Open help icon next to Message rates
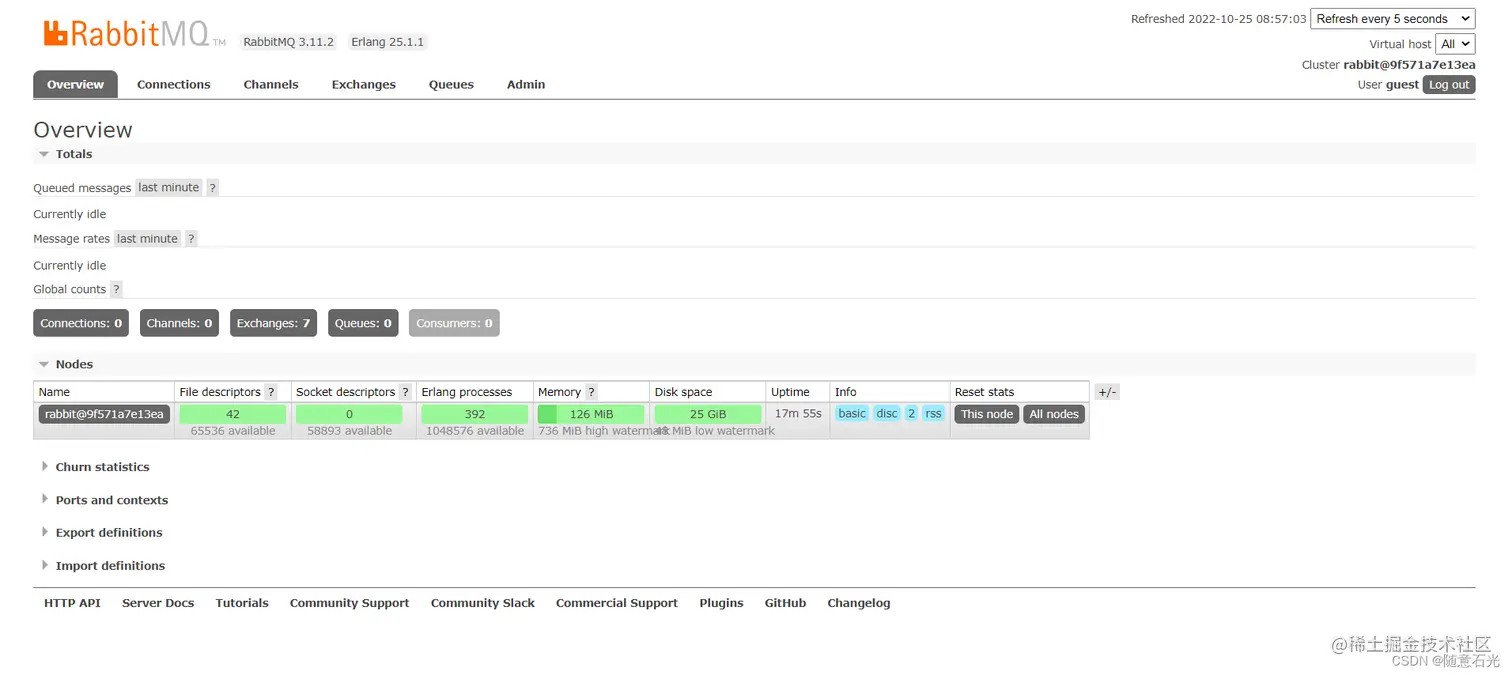Image resolution: width=1512 pixels, height=675 pixels. point(191,239)
